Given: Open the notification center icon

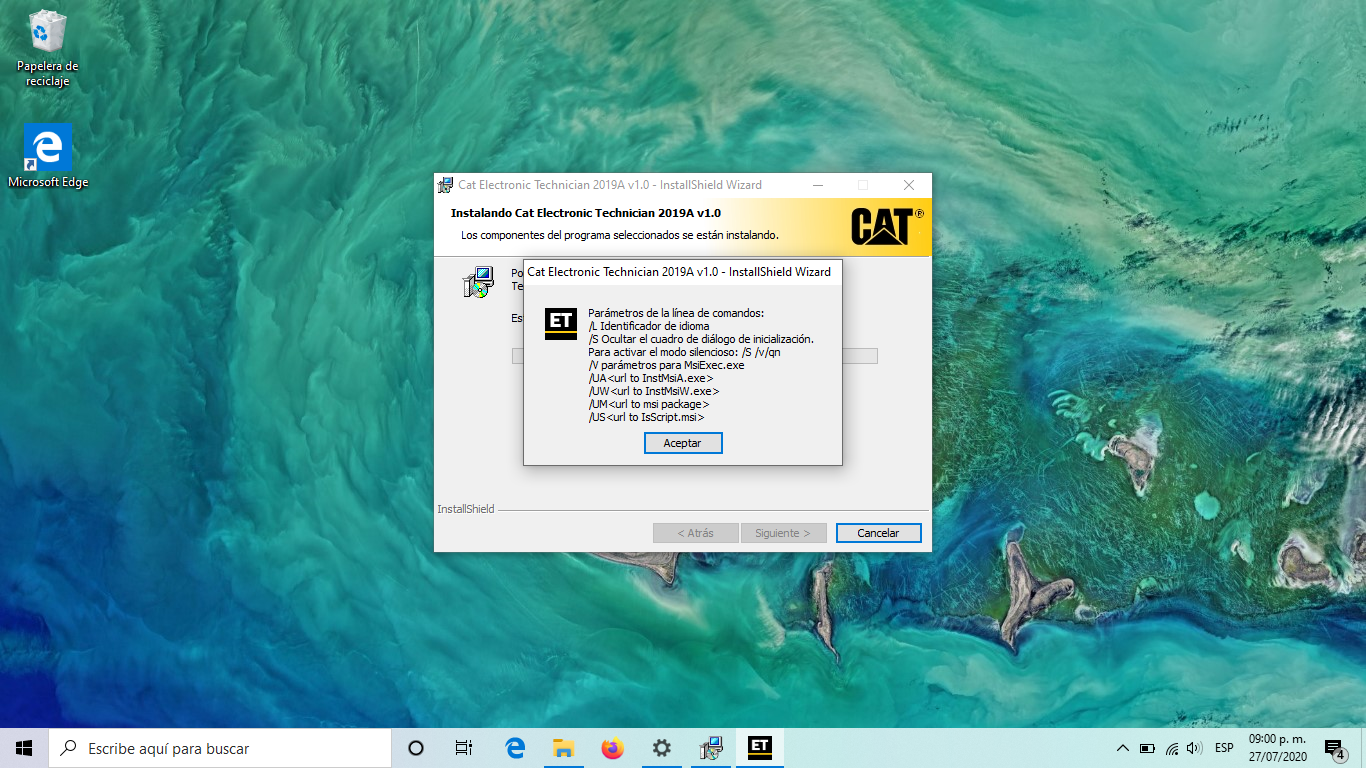Looking at the screenshot, I should point(1334,748).
